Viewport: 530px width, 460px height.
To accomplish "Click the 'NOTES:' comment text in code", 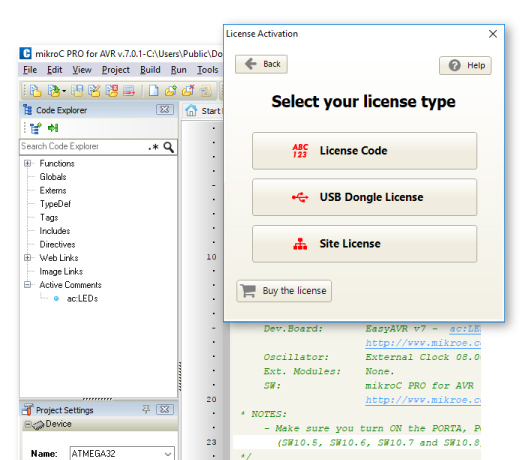I will click(x=269, y=414).
